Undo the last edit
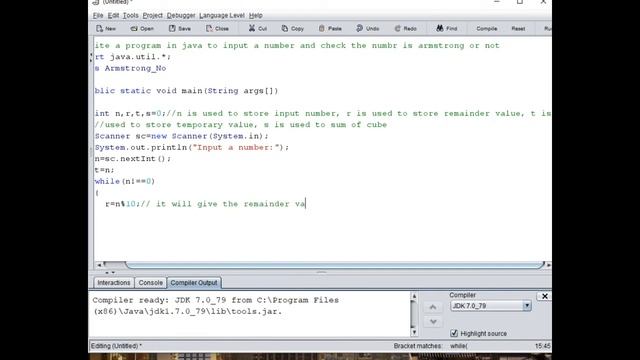 coord(368,29)
